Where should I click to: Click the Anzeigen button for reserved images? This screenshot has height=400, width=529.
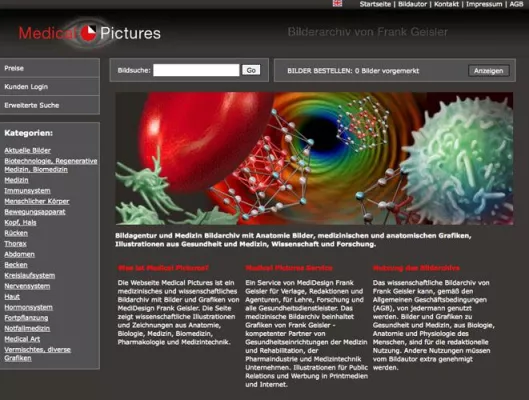pyautogui.click(x=489, y=71)
